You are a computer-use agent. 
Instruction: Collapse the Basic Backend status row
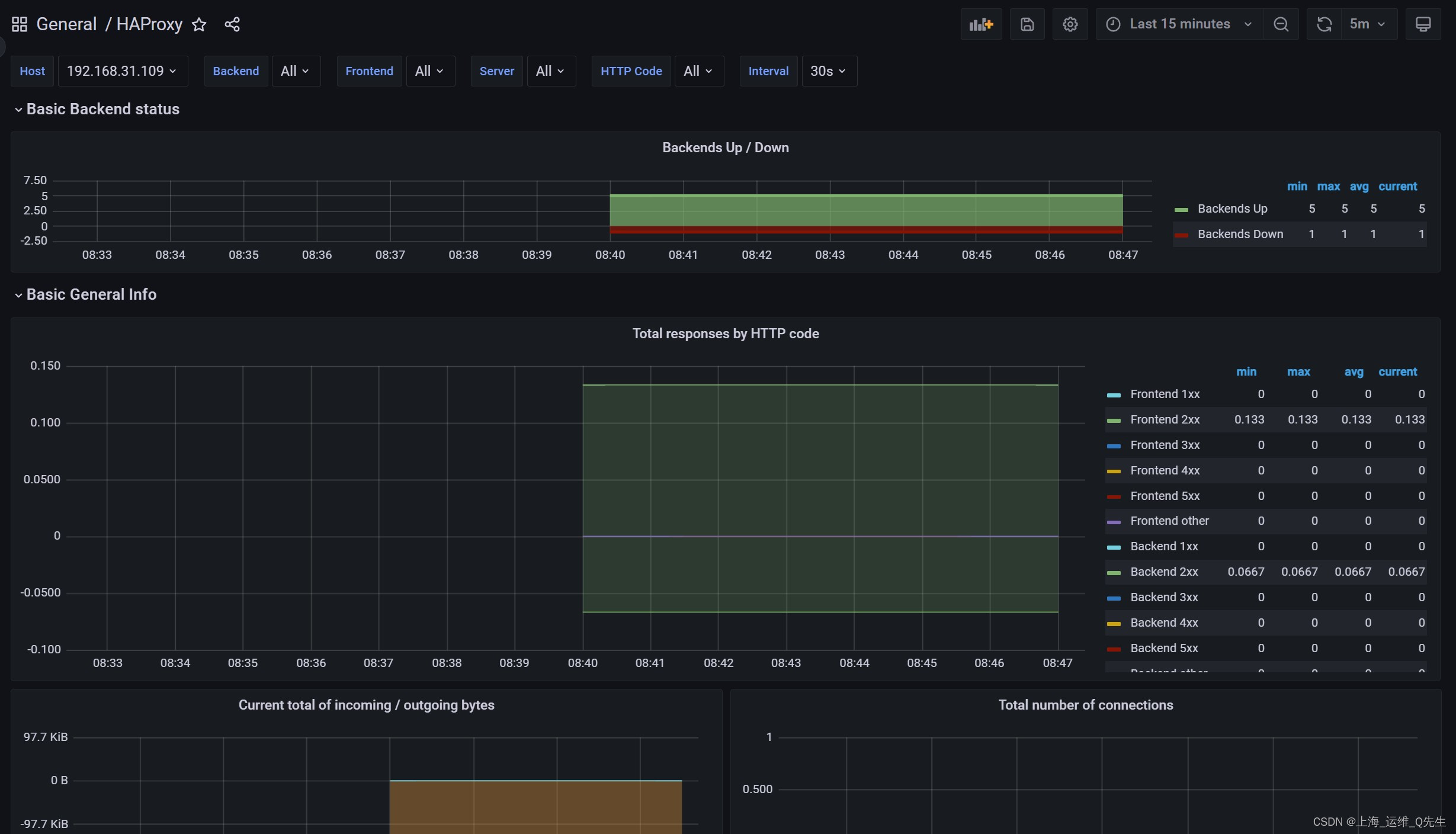(97, 109)
